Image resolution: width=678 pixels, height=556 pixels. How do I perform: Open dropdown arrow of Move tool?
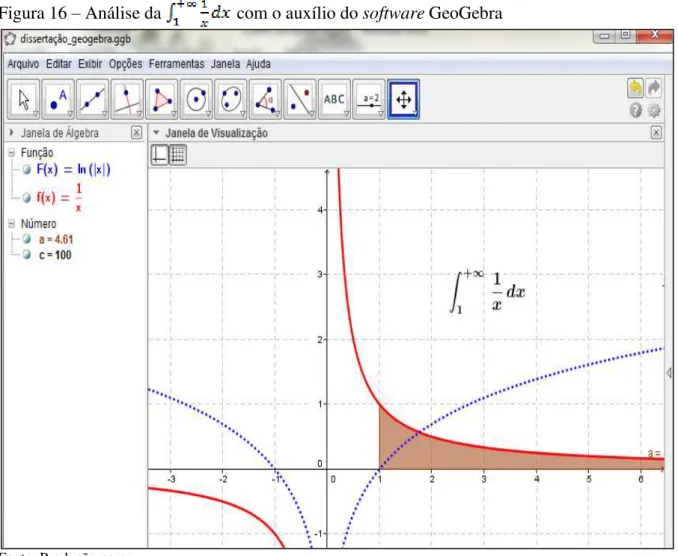(x=36, y=114)
